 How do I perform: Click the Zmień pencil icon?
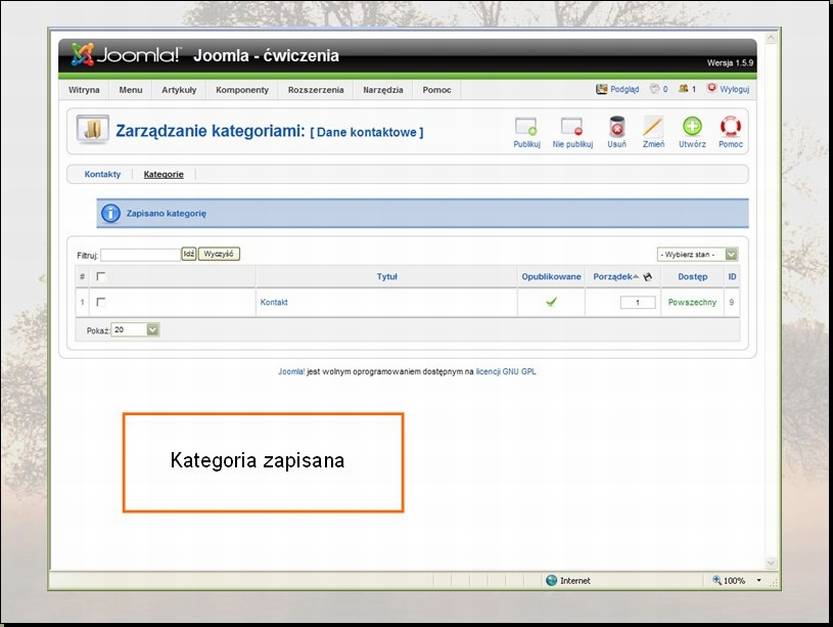pyautogui.click(x=653, y=127)
